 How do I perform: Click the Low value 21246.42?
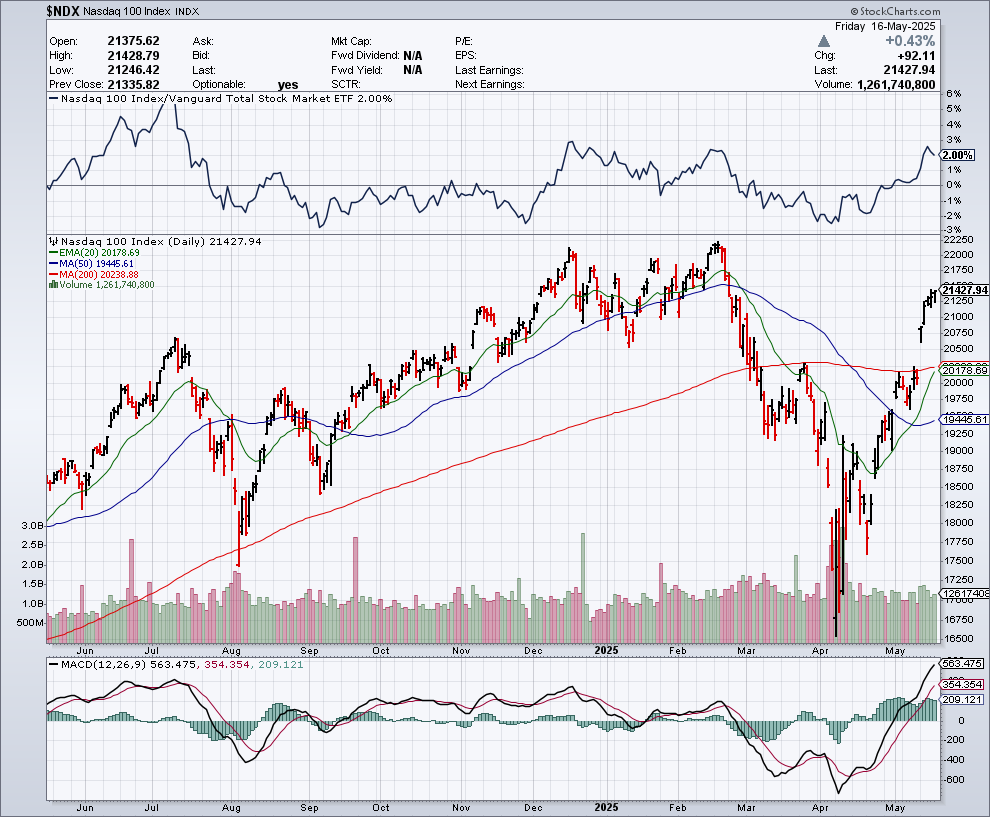pyautogui.click(x=133, y=70)
